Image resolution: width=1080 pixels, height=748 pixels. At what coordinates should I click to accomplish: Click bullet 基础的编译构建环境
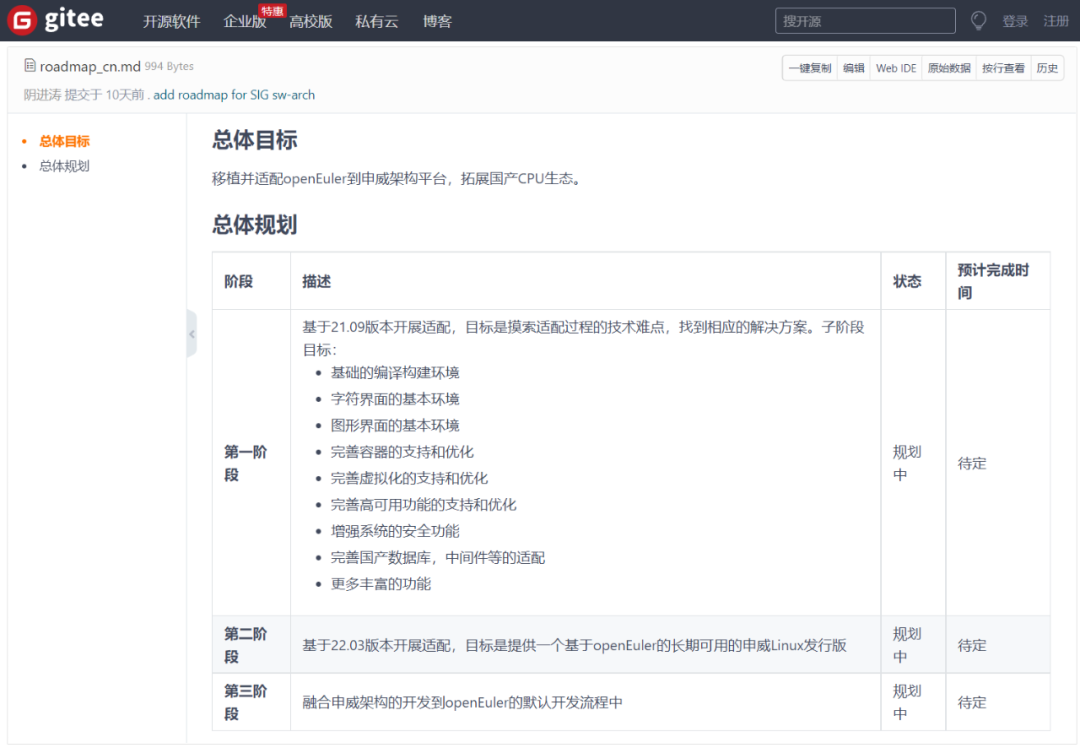coord(395,373)
